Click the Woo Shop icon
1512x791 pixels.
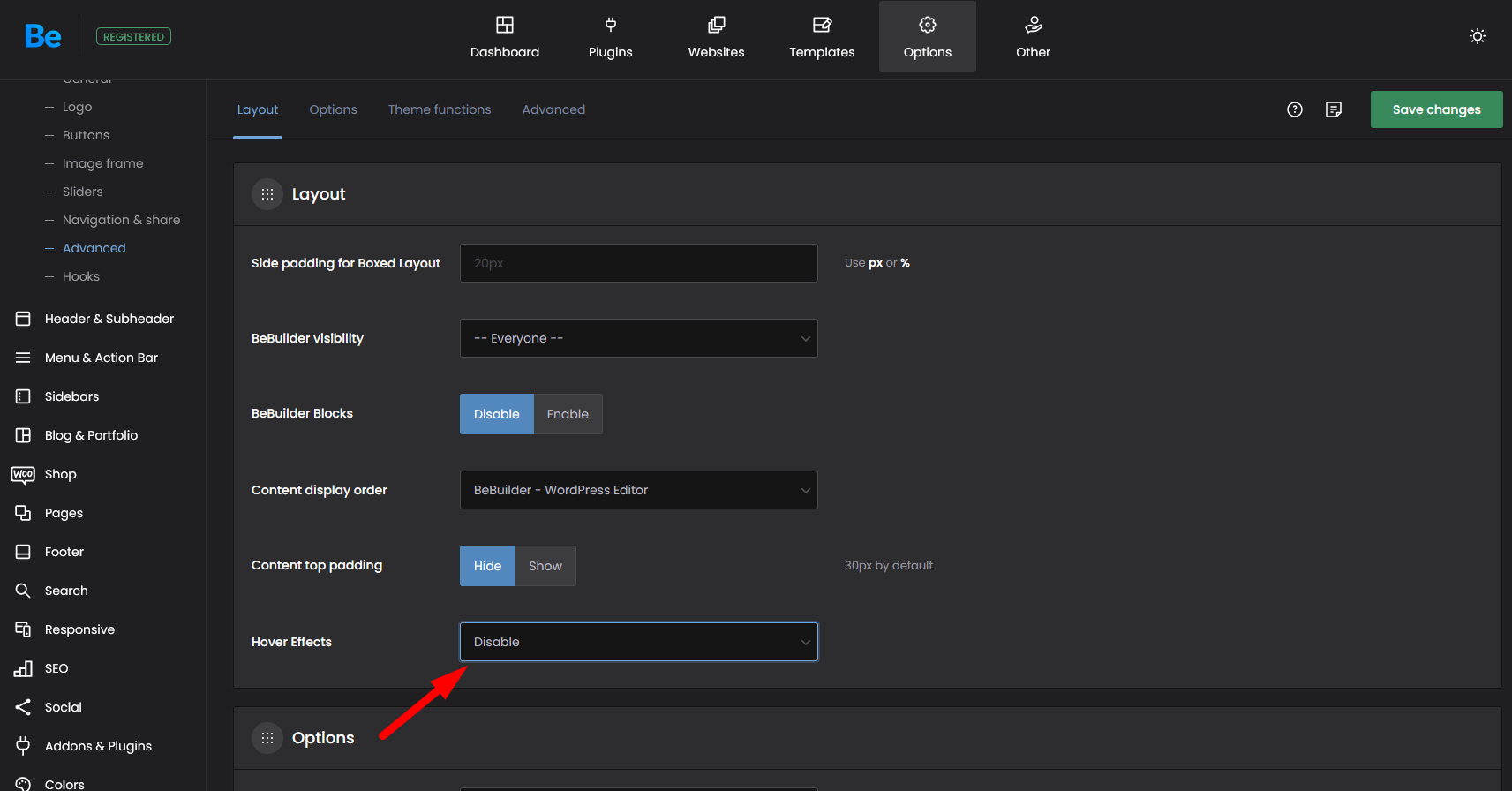23,474
